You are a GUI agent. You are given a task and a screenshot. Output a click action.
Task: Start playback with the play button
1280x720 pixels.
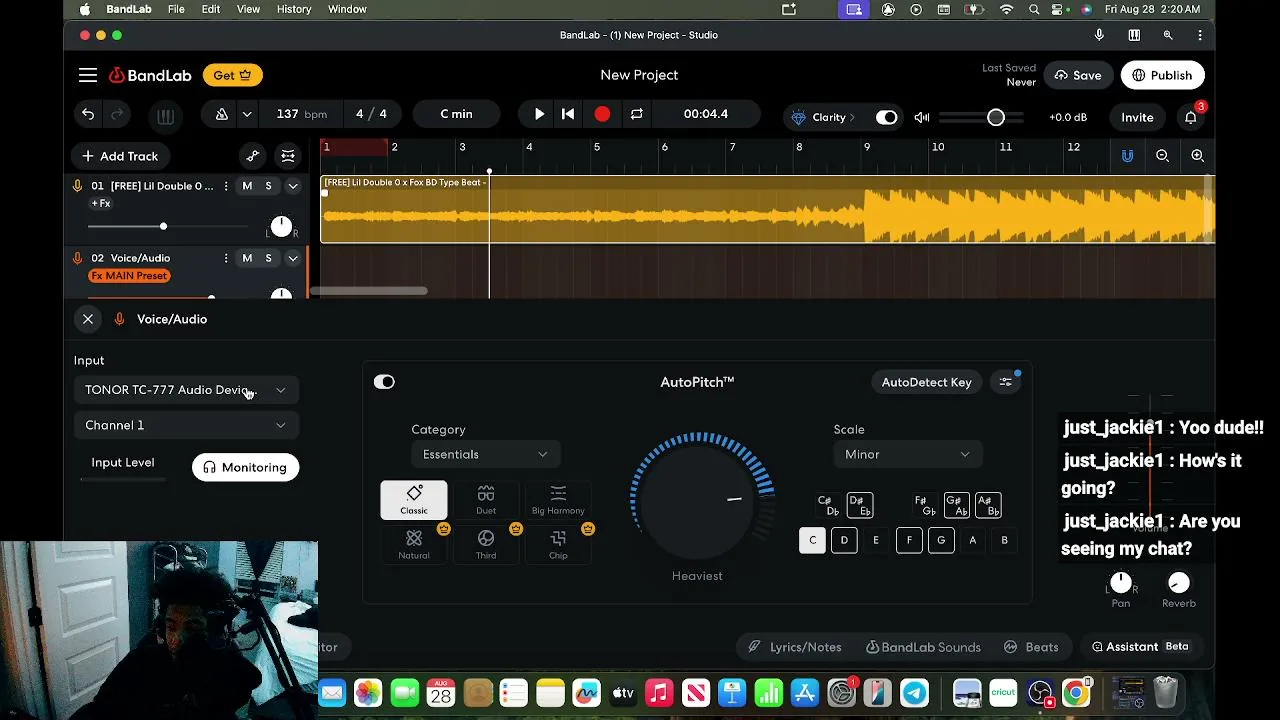[539, 114]
